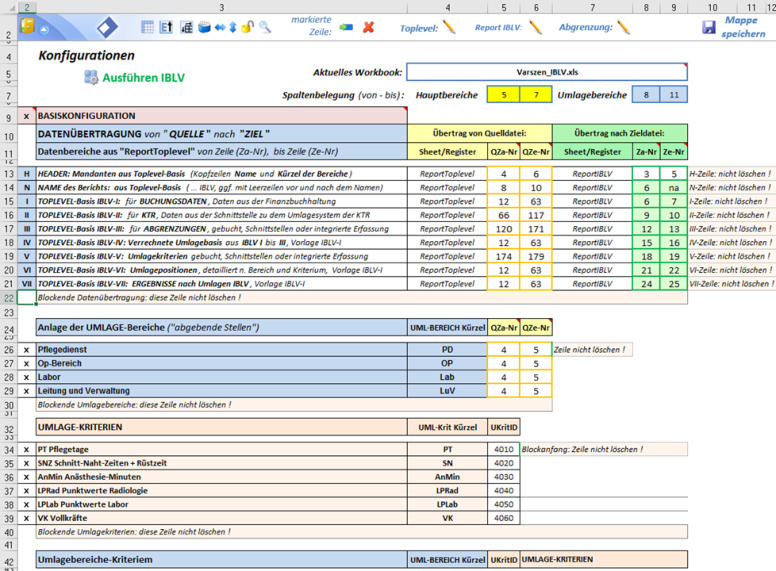
Task: Toggle the x mark for Pflegedienst row
Action: pos(26,349)
